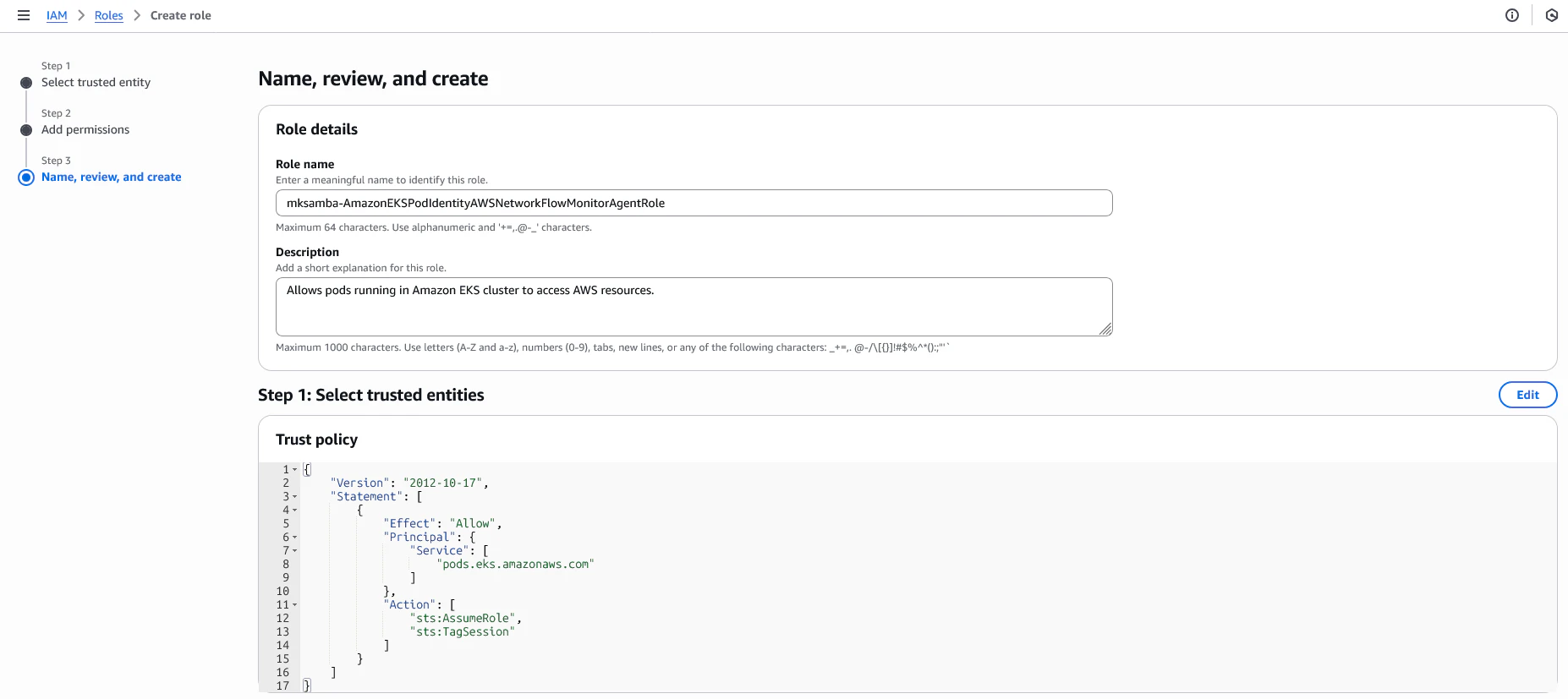Select the Name, review, and create step
Viewport: 1568px width, 699px height.
pyautogui.click(x=112, y=177)
